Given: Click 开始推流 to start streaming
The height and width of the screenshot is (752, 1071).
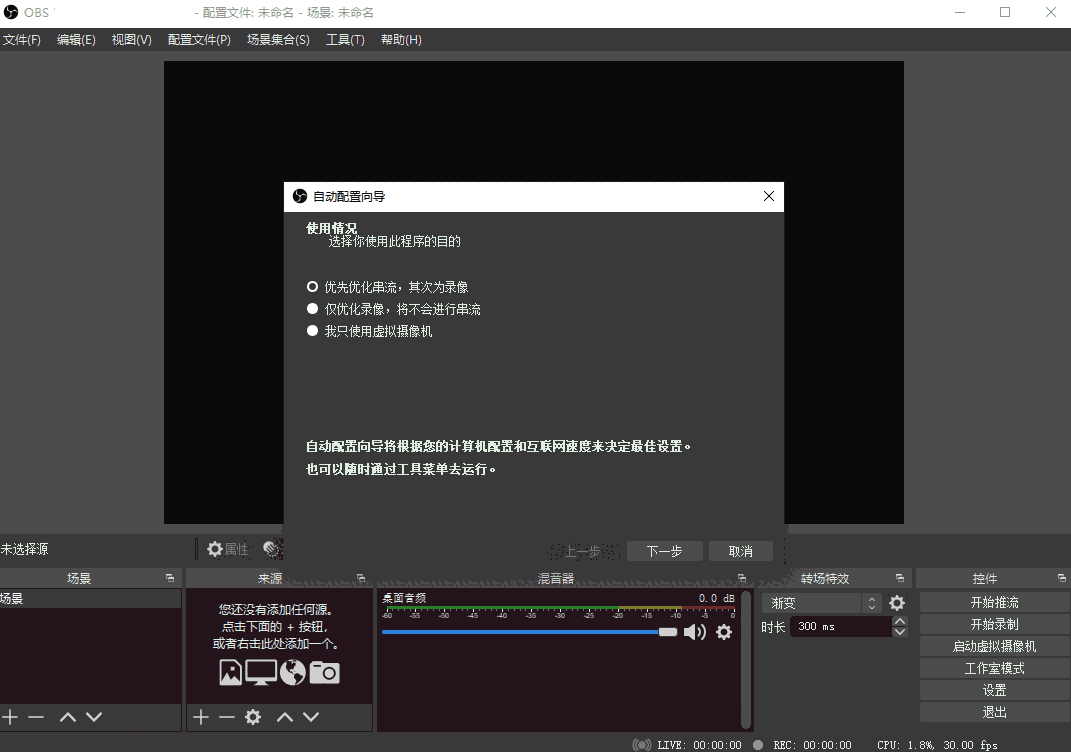Looking at the screenshot, I should coord(992,601).
